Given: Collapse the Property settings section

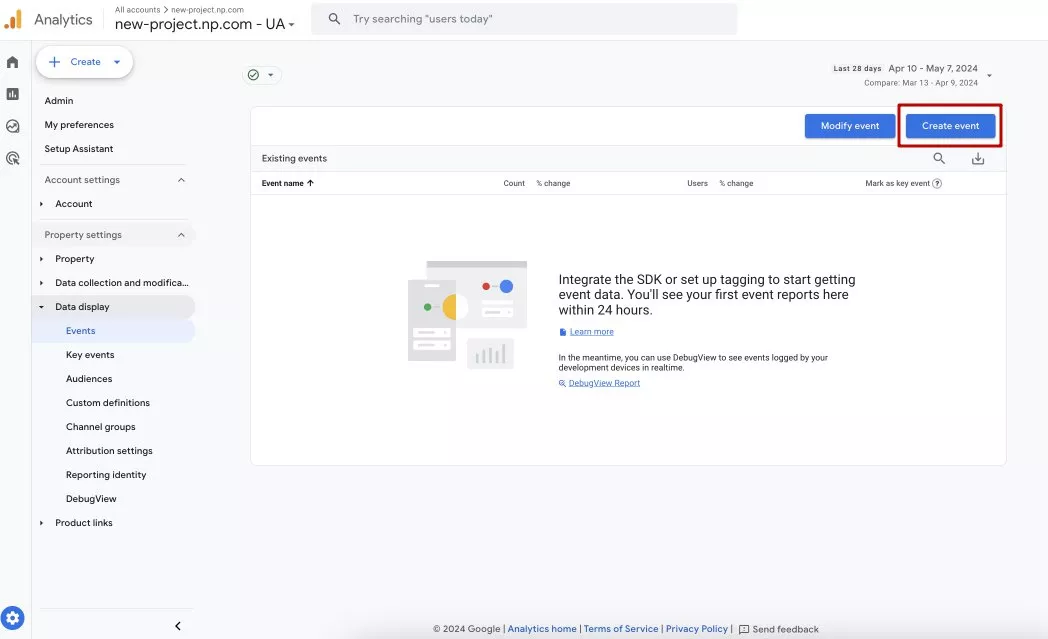Looking at the screenshot, I should (181, 235).
